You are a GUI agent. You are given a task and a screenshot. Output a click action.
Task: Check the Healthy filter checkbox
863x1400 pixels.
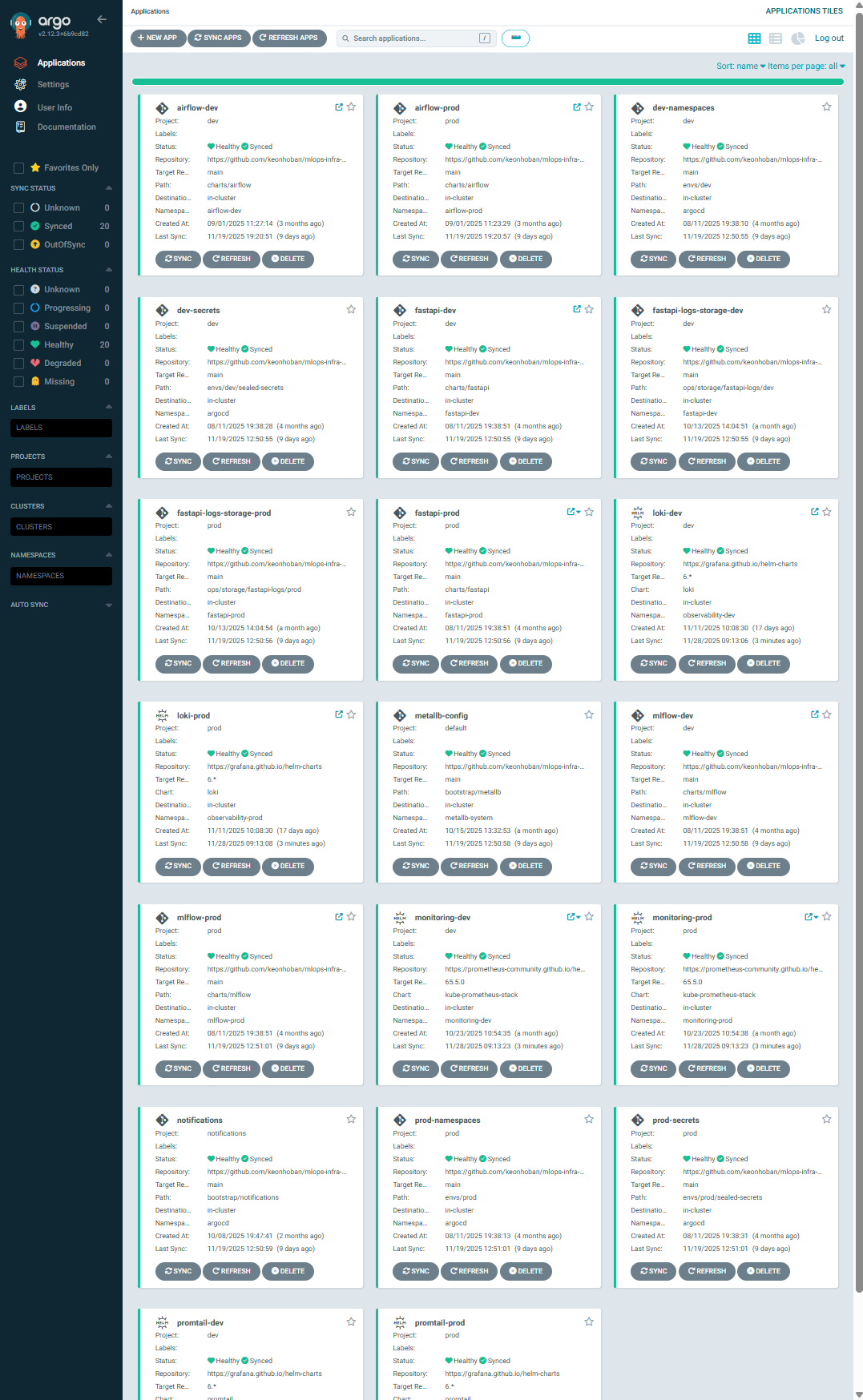click(x=18, y=345)
